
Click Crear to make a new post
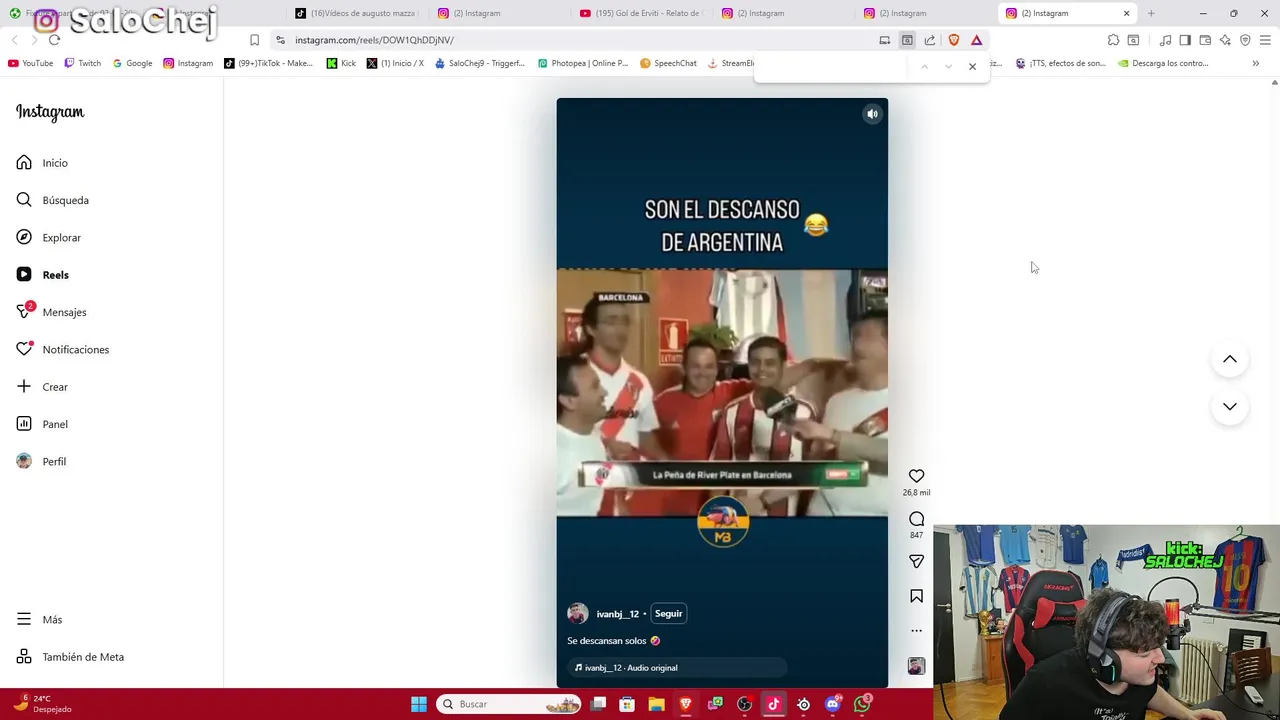[42, 387]
